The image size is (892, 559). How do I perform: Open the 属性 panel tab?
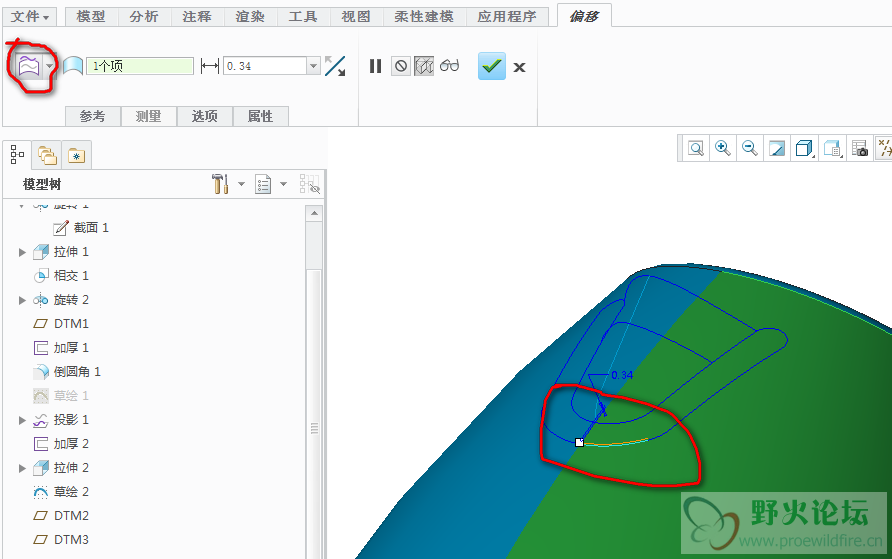point(260,116)
